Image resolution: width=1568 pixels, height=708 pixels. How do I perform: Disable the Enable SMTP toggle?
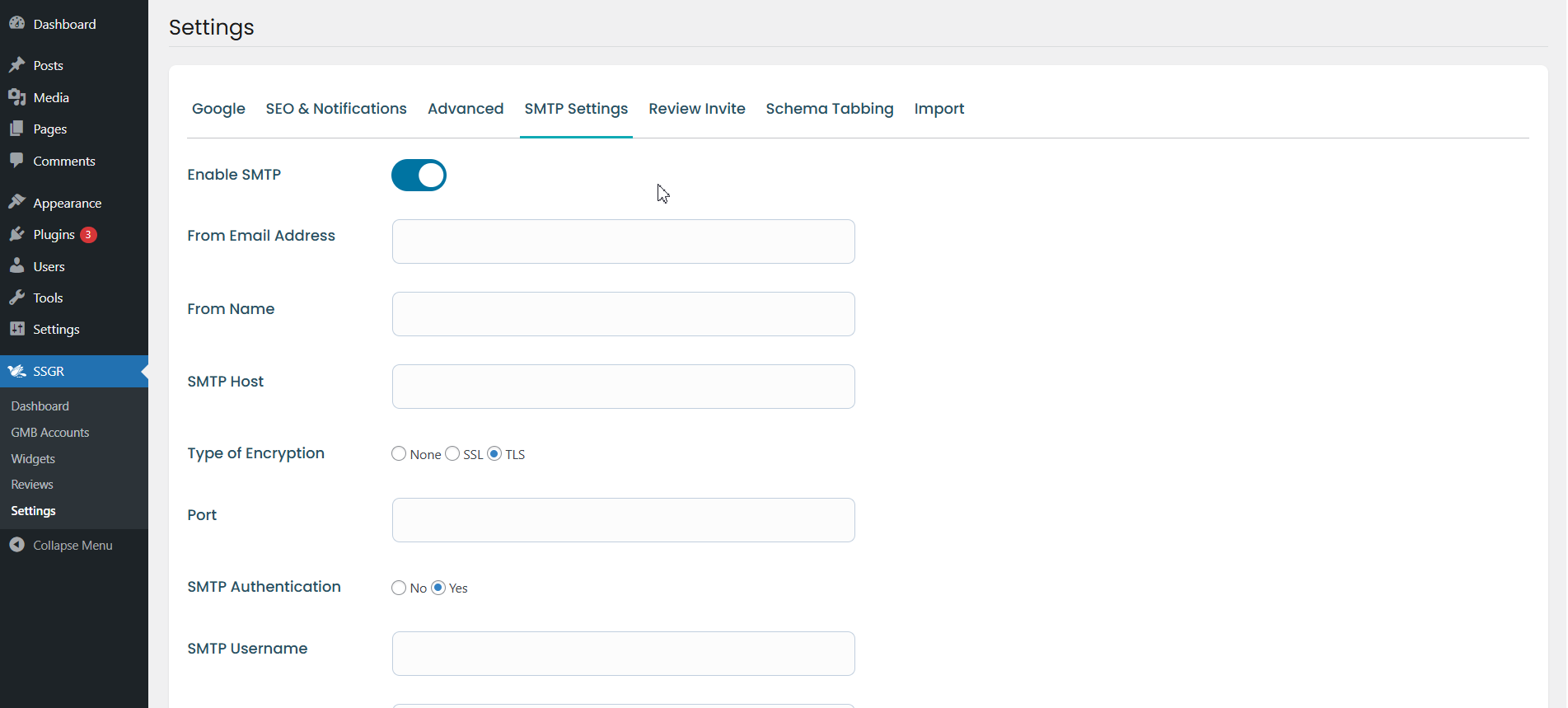(x=419, y=175)
